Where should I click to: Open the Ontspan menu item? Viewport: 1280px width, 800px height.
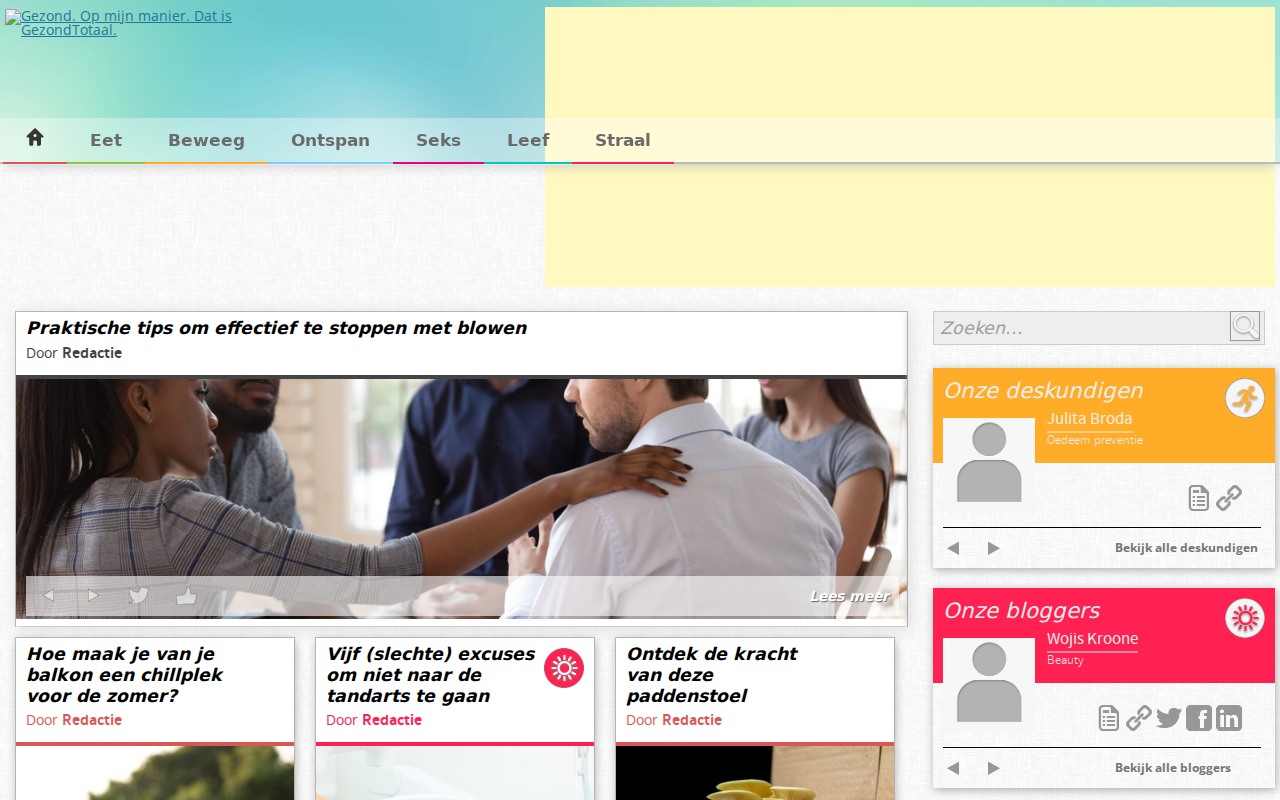tap(330, 140)
